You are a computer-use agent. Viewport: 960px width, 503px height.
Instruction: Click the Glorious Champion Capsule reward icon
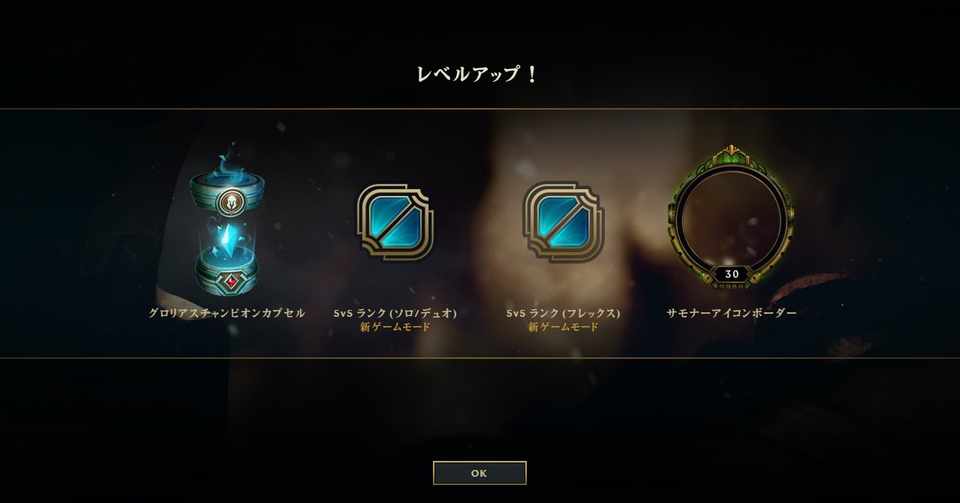click(x=227, y=223)
